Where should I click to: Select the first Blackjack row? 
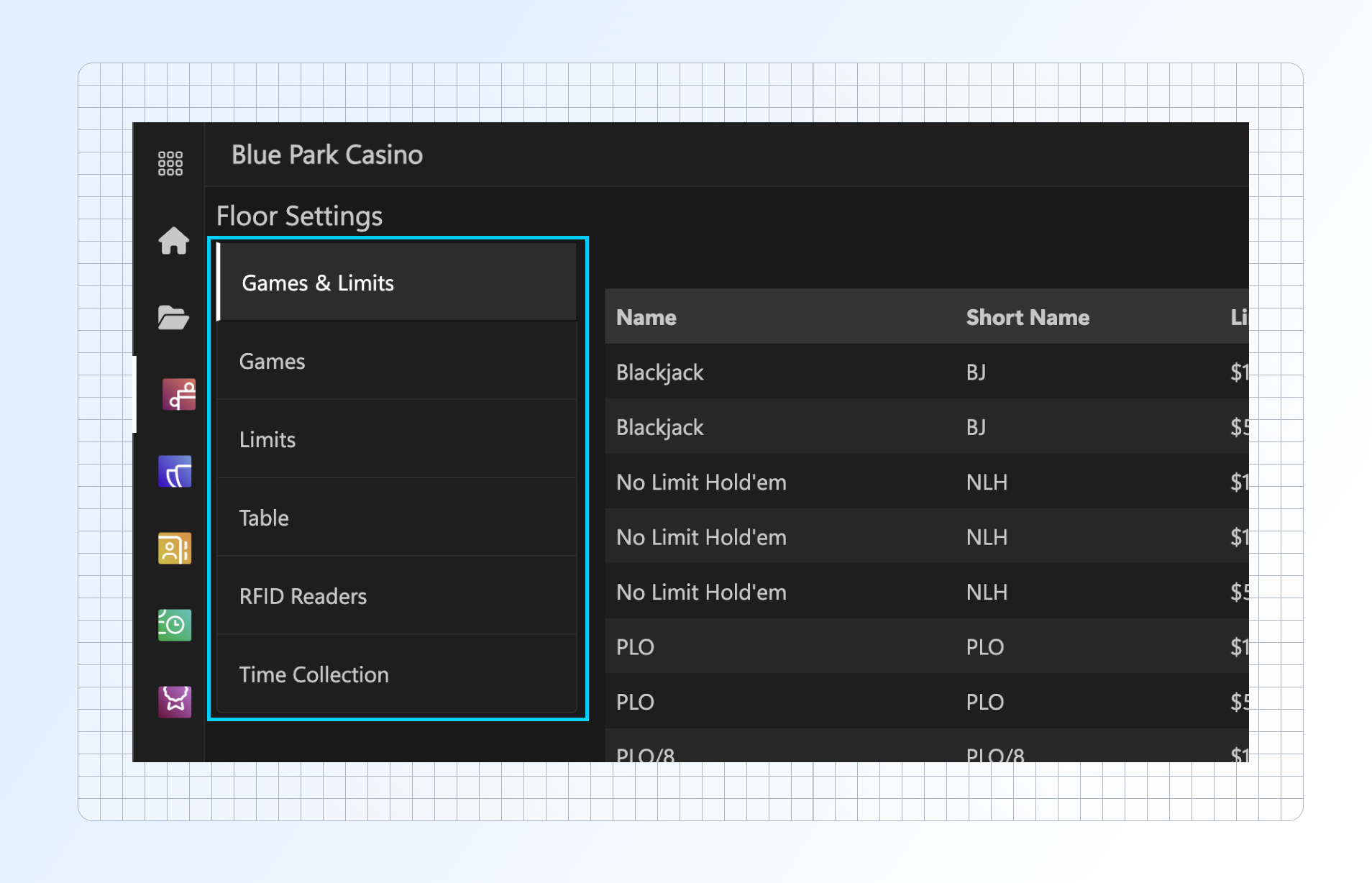pos(791,372)
